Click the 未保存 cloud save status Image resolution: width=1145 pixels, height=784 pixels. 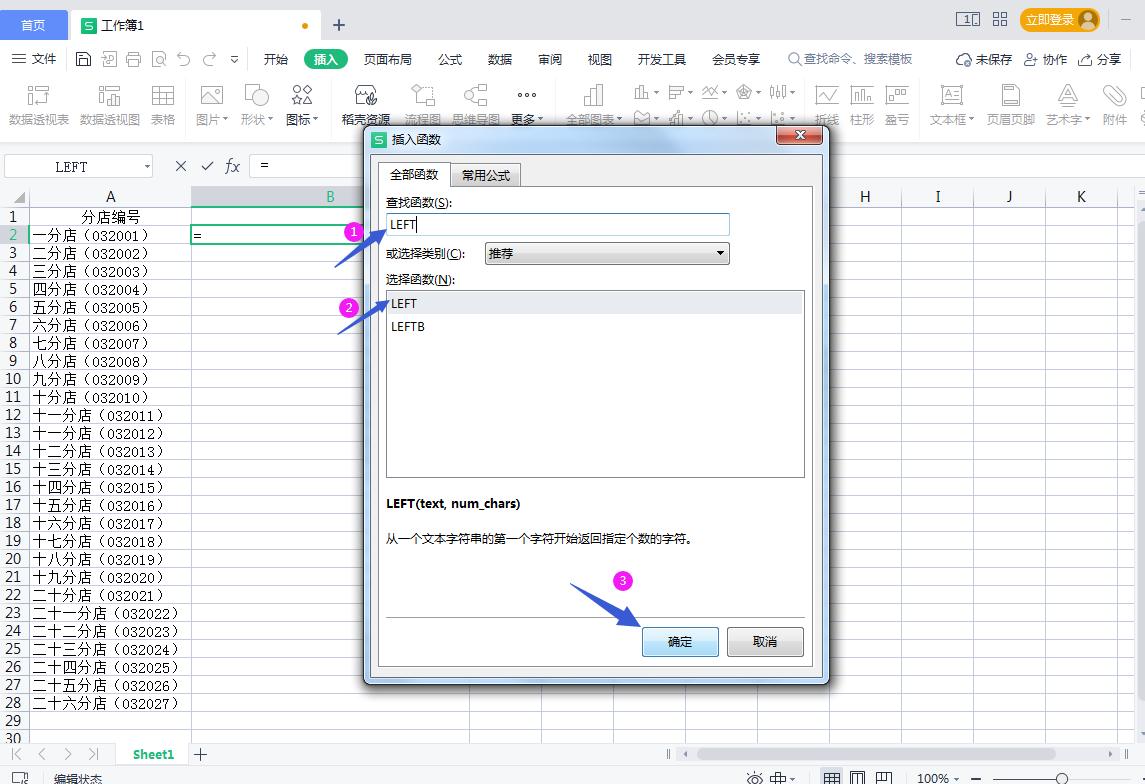[984, 59]
